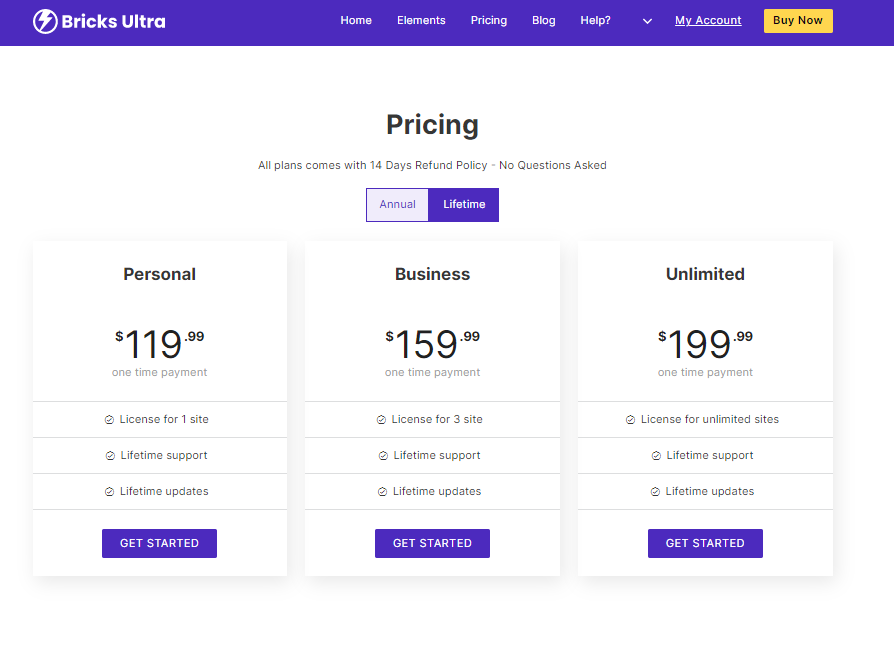Select the Lifetime pricing option
The width and height of the screenshot is (894, 651).
pyautogui.click(x=464, y=205)
